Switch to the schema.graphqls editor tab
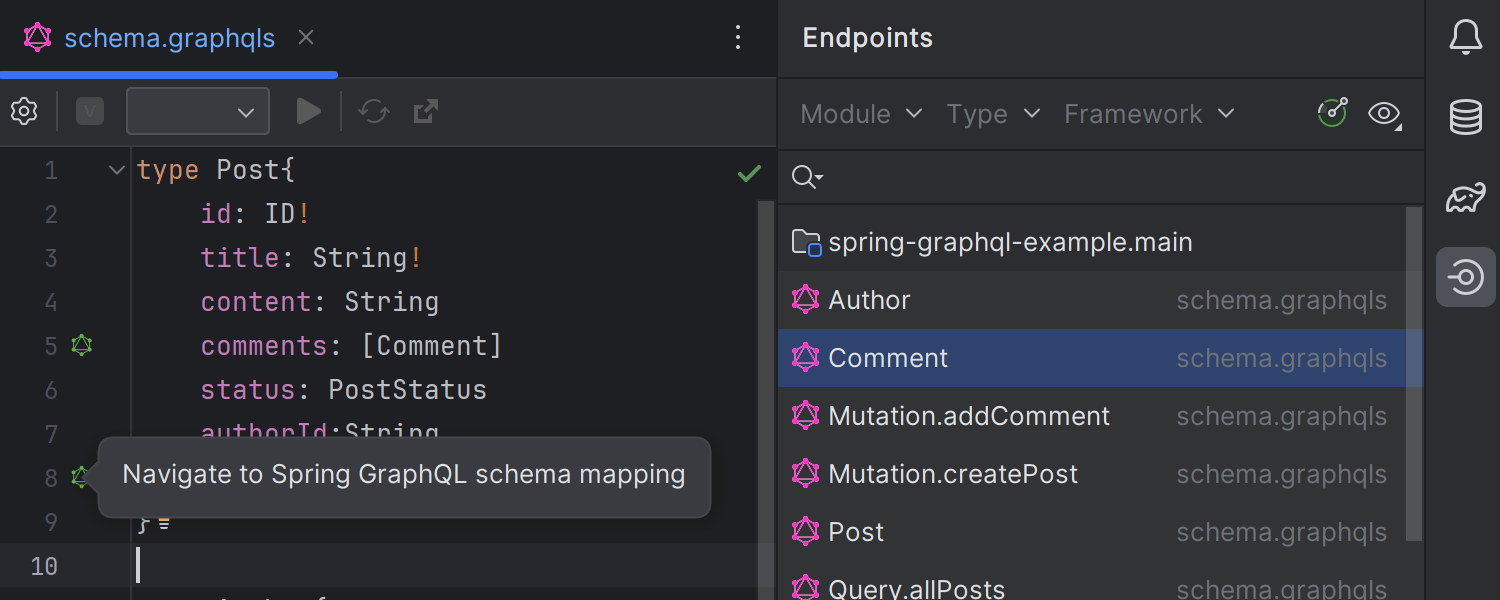 (169, 38)
